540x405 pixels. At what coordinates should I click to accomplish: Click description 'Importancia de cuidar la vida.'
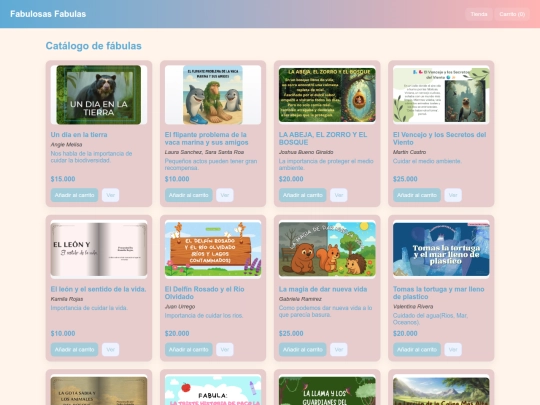click(89, 308)
